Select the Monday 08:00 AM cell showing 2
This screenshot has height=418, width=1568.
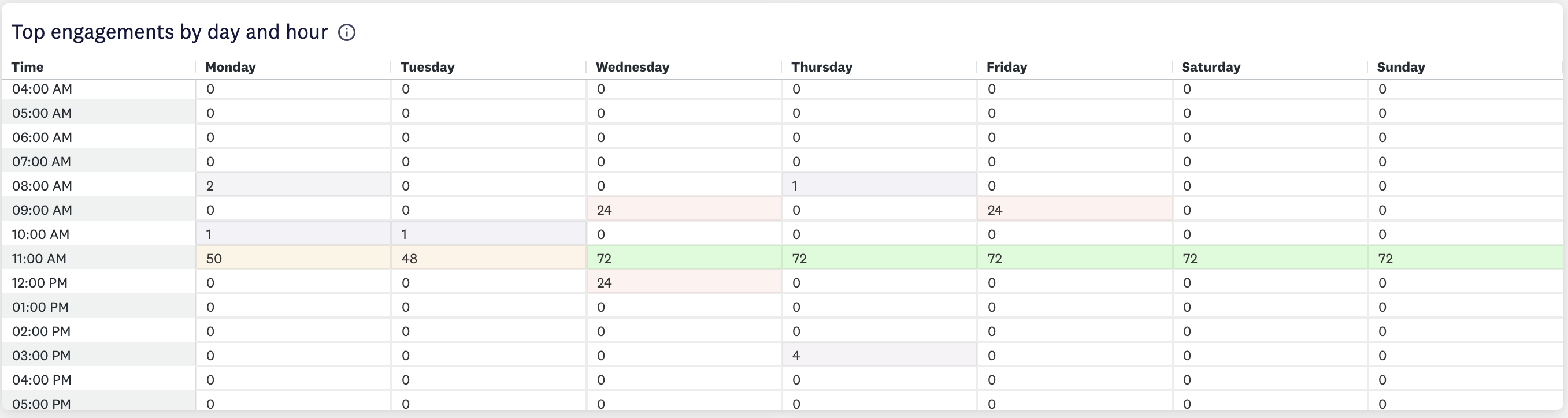[294, 185]
